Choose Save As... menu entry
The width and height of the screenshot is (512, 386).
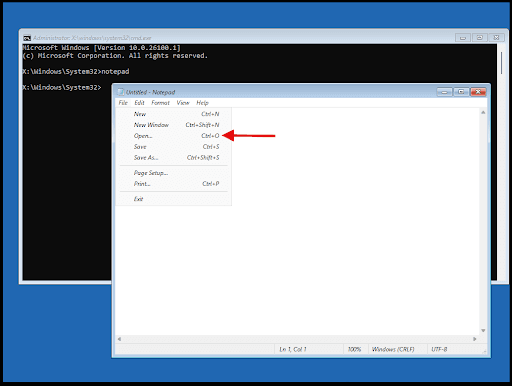pyautogui.click(x=173, y=158)
